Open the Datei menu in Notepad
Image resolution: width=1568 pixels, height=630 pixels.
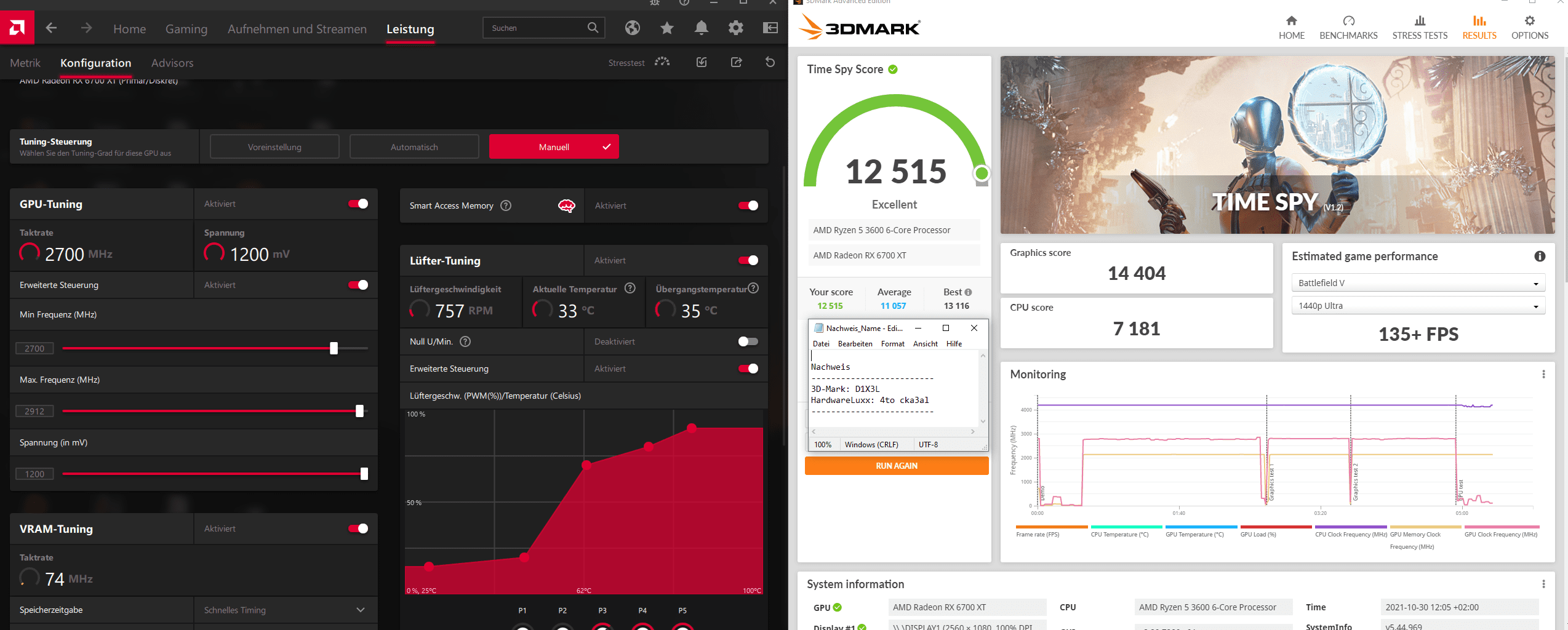click(x=821, y=344)
